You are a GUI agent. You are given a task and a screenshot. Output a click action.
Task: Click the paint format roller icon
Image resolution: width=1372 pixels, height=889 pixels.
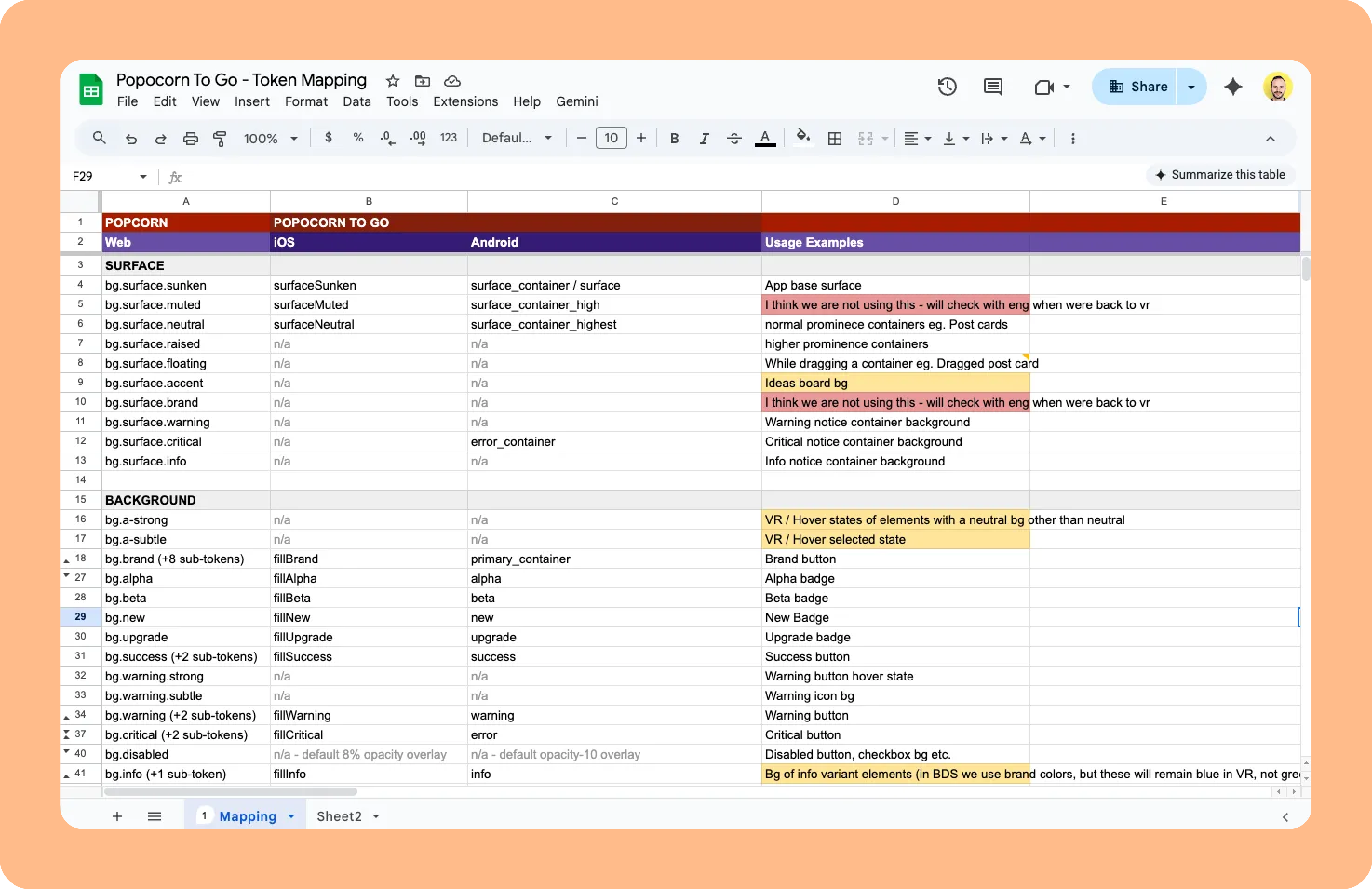coord(220,138)
